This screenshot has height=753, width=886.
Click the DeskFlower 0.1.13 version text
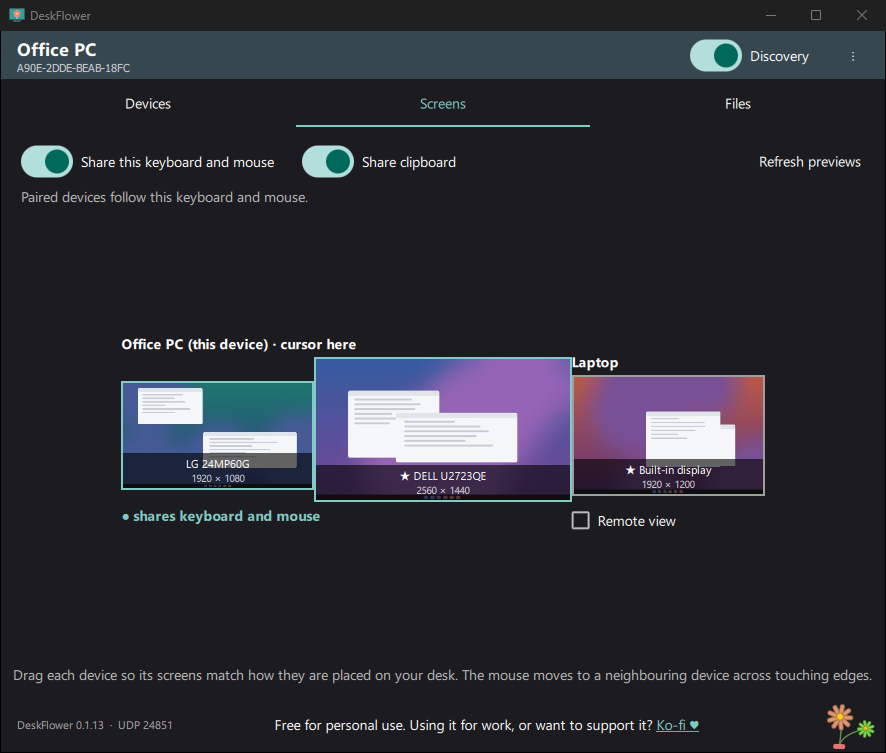pos(60,725)
